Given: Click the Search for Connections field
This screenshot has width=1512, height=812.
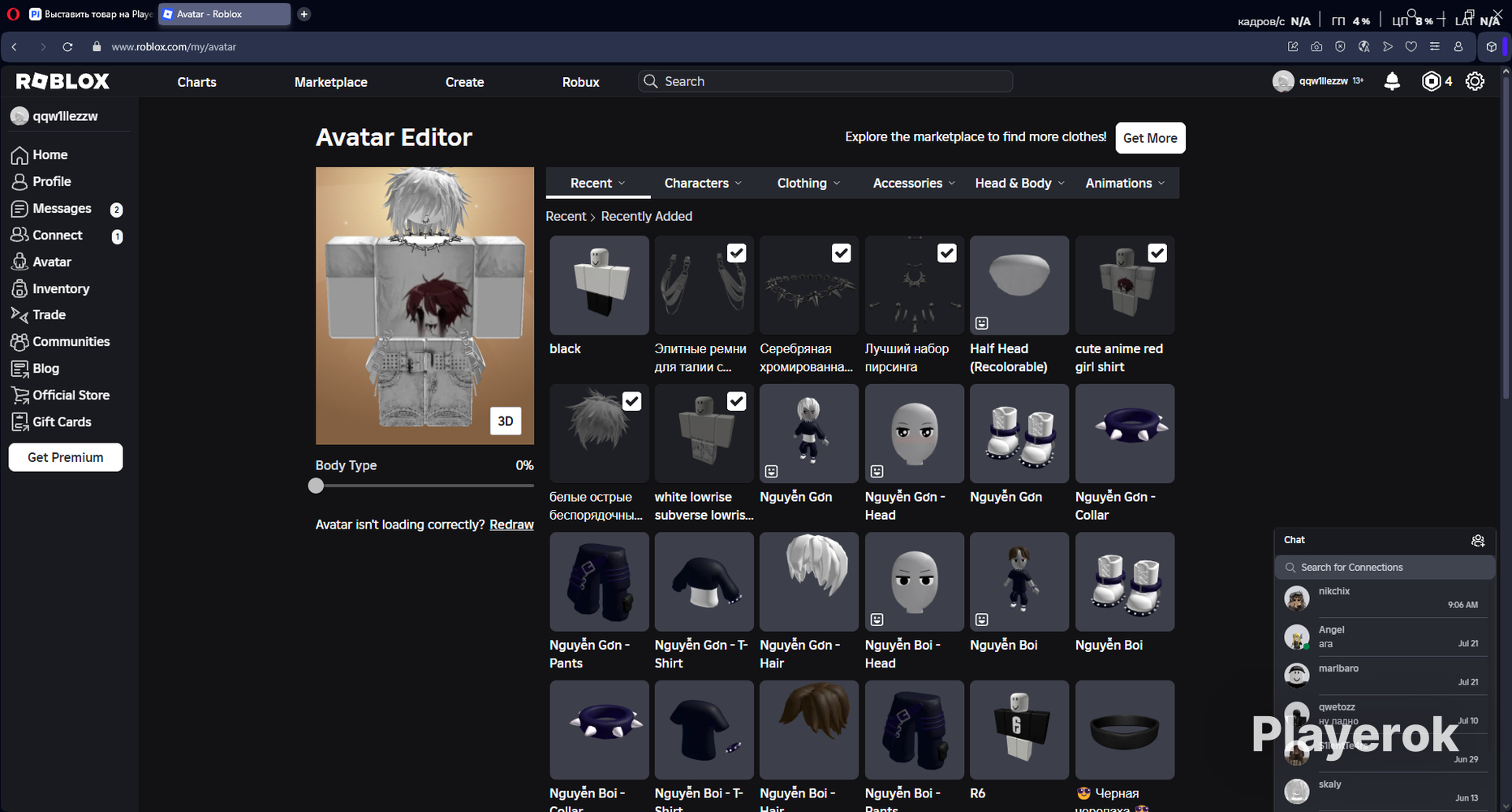Looking at the screenshot, I should coord(1385,568).
